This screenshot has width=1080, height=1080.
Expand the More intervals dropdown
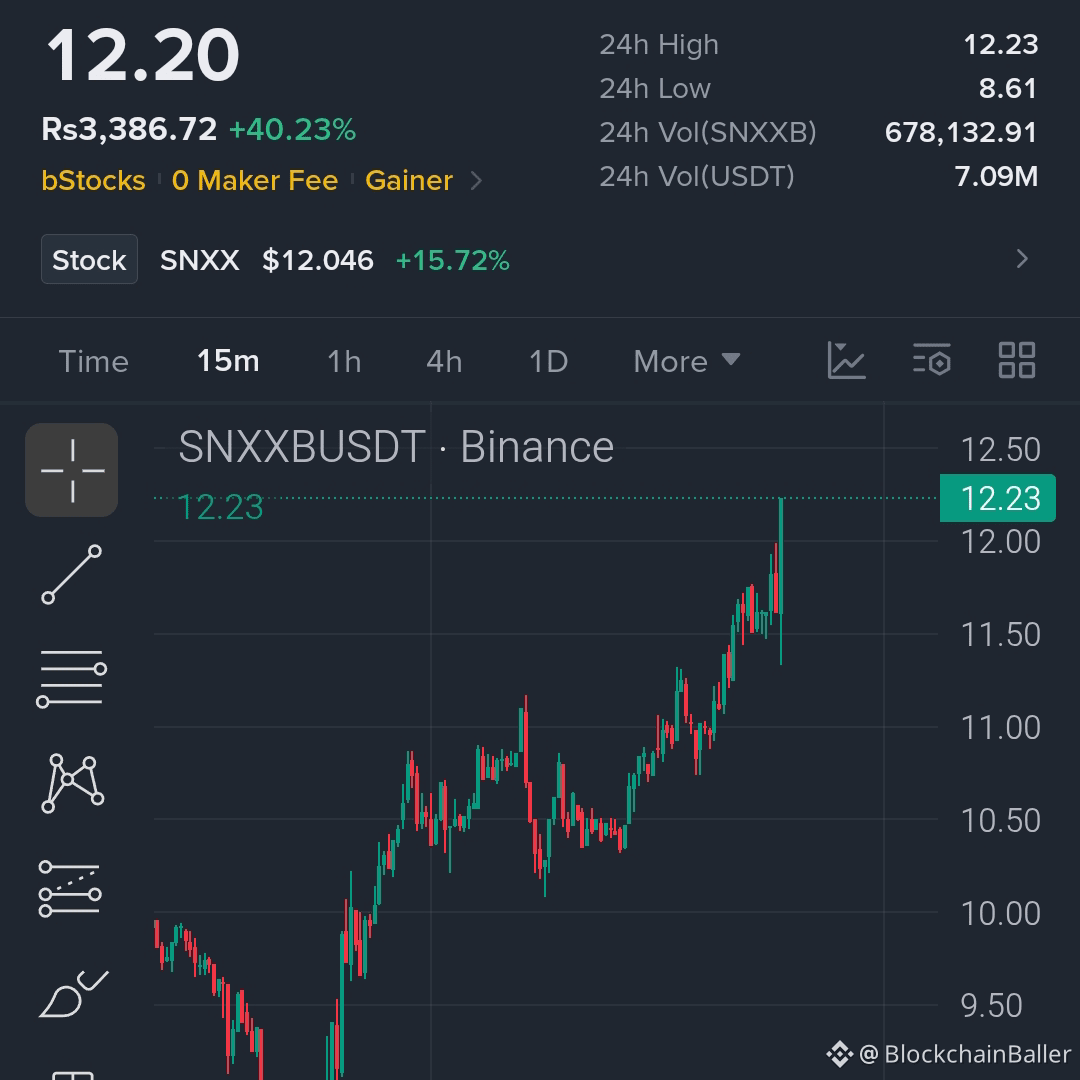pos(687,362)
